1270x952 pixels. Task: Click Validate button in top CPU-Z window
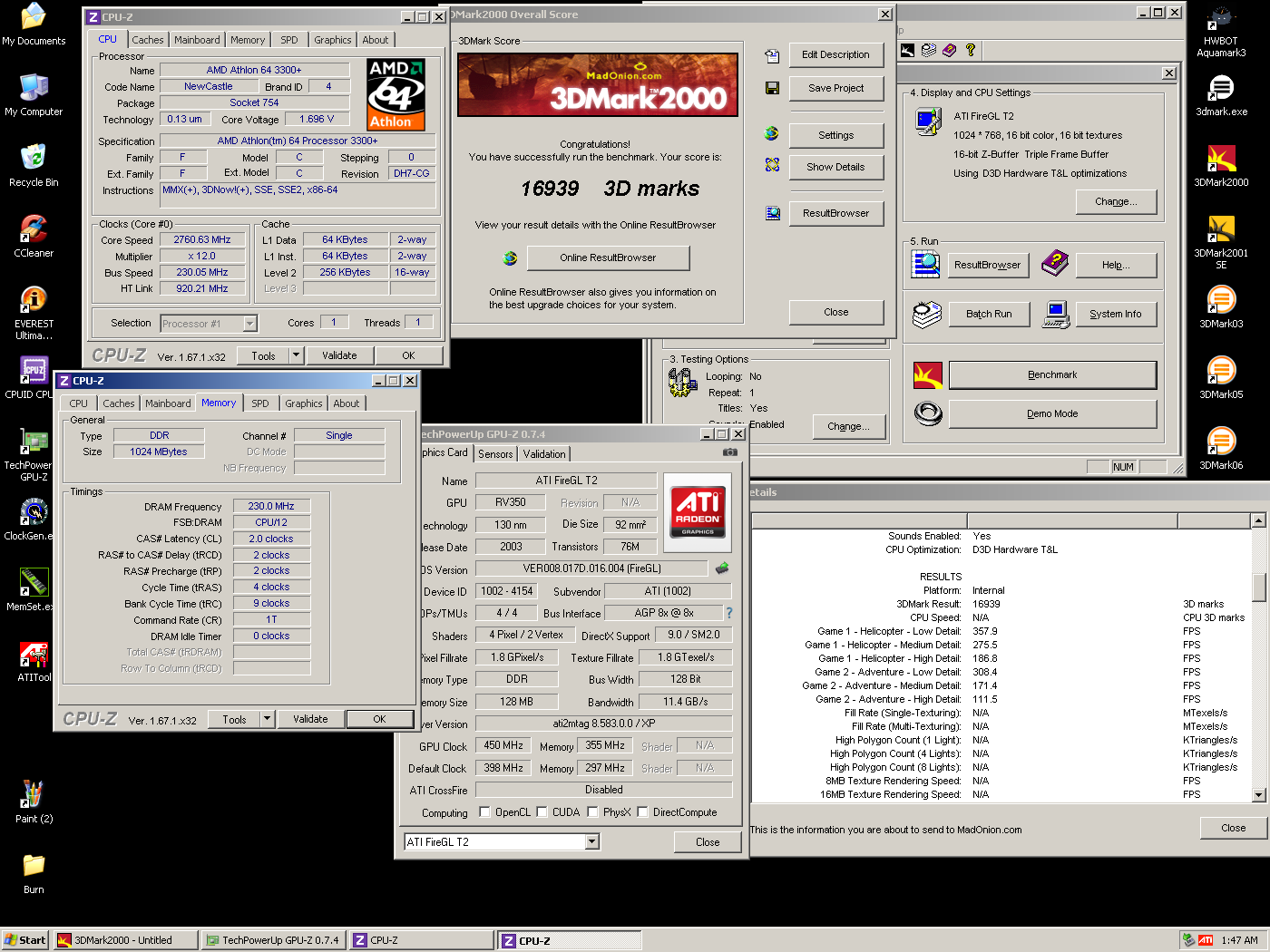pyautogui.click(x=339, y=355)
